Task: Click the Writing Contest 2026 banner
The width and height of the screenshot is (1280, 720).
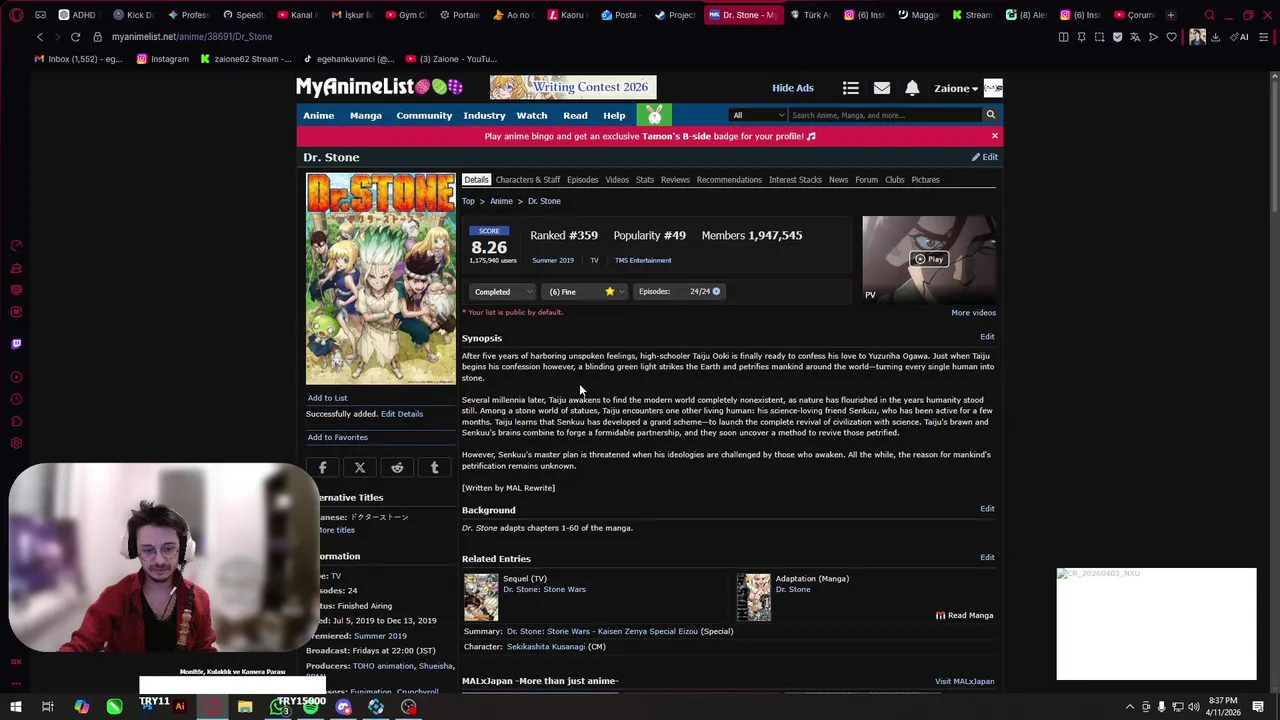Action: 573,88
